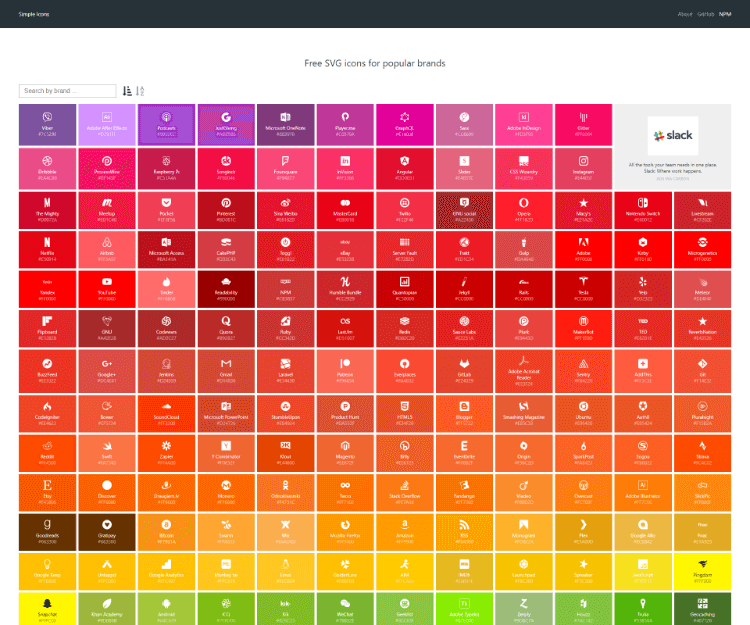Click the Viber icon tile
The width and height of the screenshot is (750, 625).
pyautogui.click(x=47, y=123)
